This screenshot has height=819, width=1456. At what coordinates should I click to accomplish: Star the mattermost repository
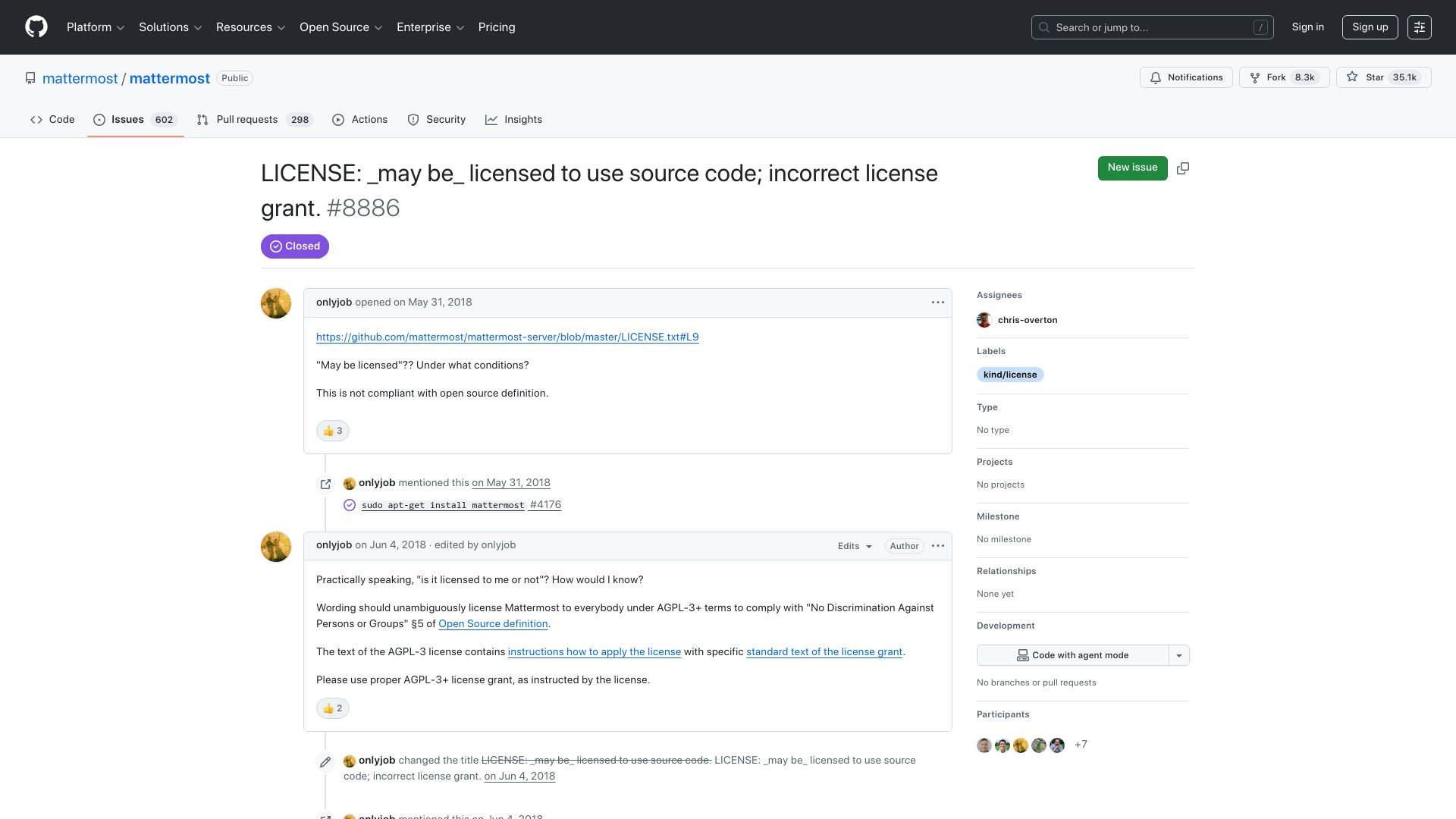(x=1384, y=77)
